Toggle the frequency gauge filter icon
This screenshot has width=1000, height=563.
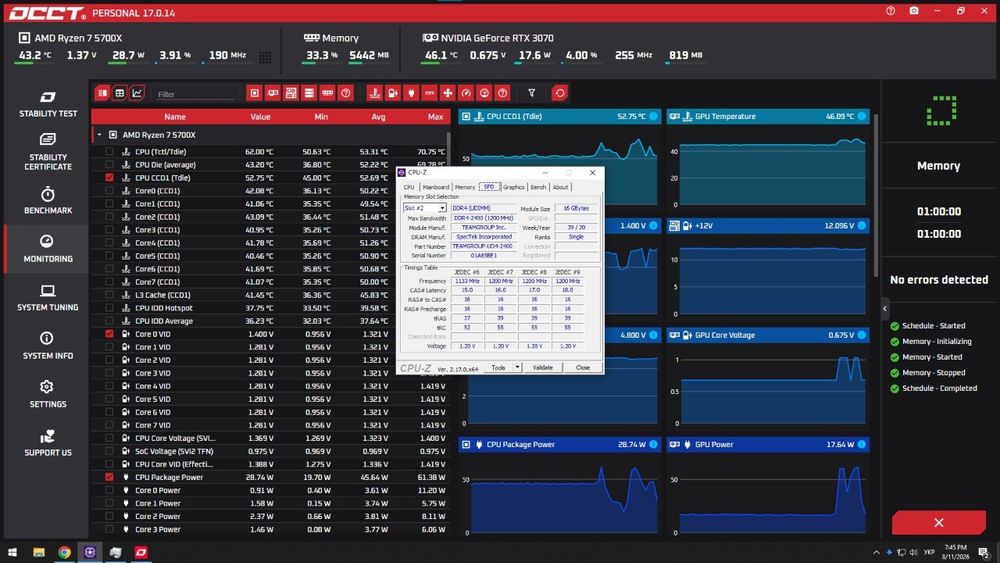pyautogui.click(x=466, y=93)
